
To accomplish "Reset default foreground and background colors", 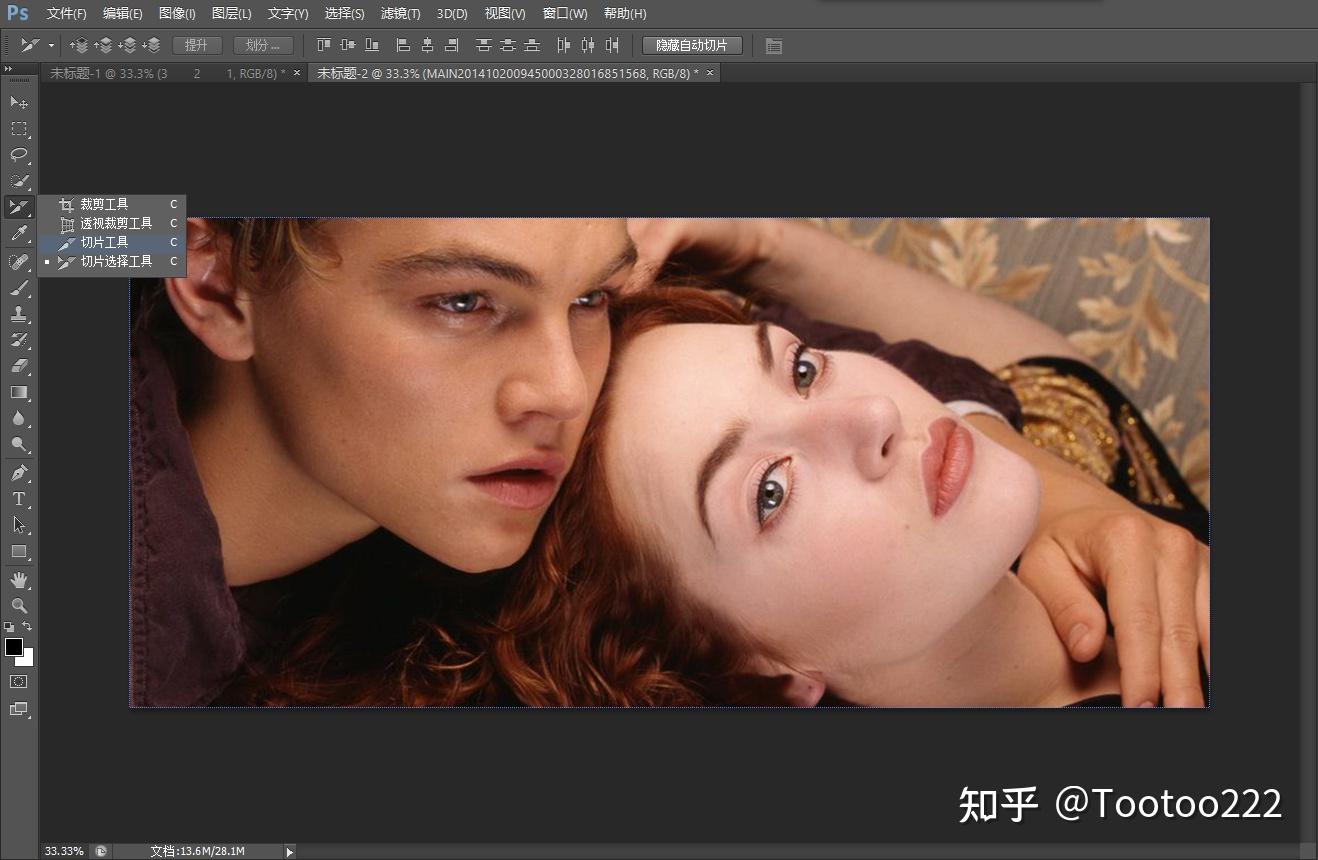I will [9, 627].
